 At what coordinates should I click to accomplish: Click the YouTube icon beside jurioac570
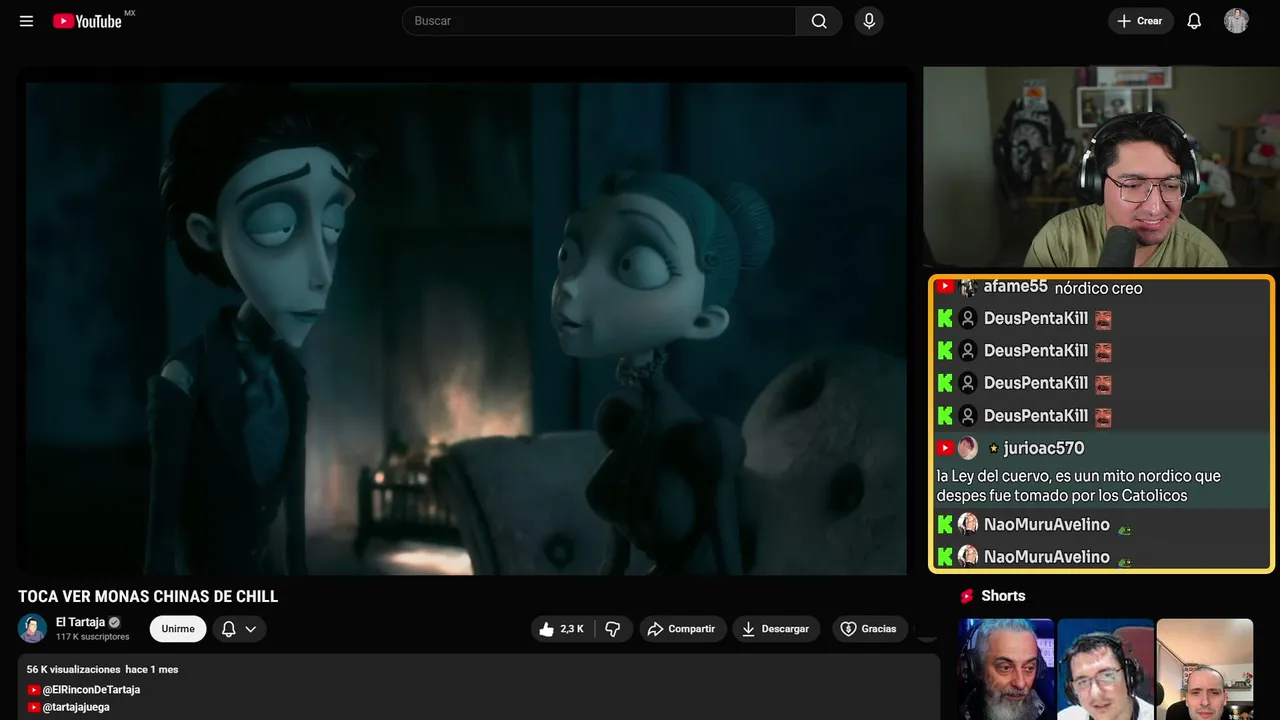(x=945, y=448)
